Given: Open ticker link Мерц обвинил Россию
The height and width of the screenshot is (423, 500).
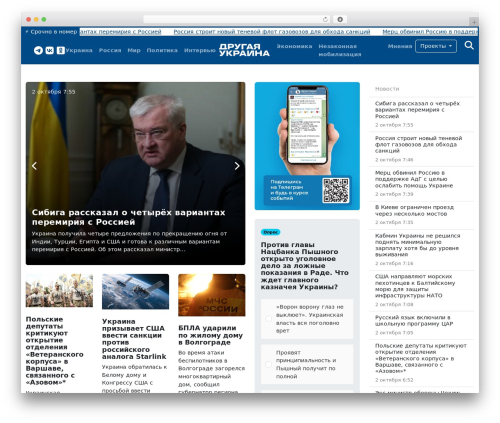Looking at the screenshot, I should click(x=430, y=32).
